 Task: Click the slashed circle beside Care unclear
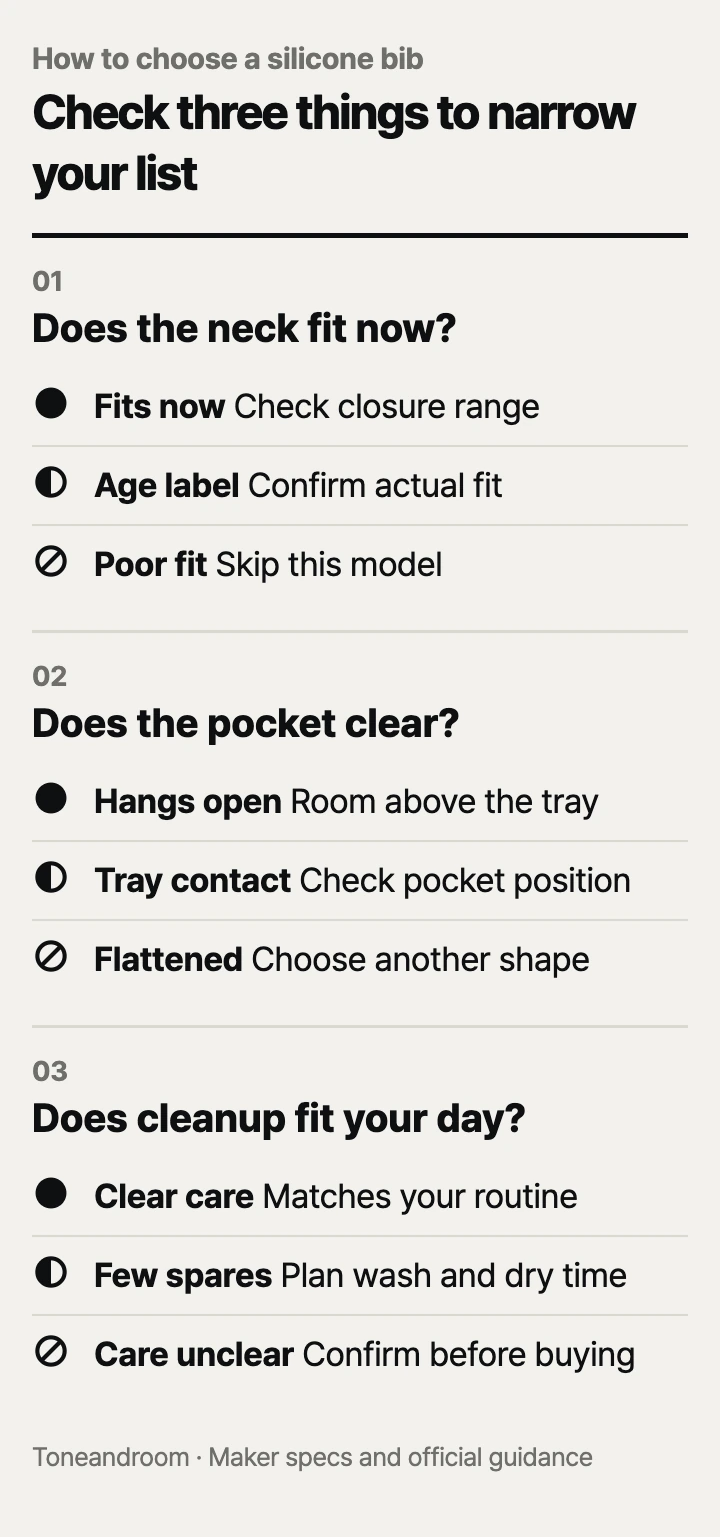51,1351
